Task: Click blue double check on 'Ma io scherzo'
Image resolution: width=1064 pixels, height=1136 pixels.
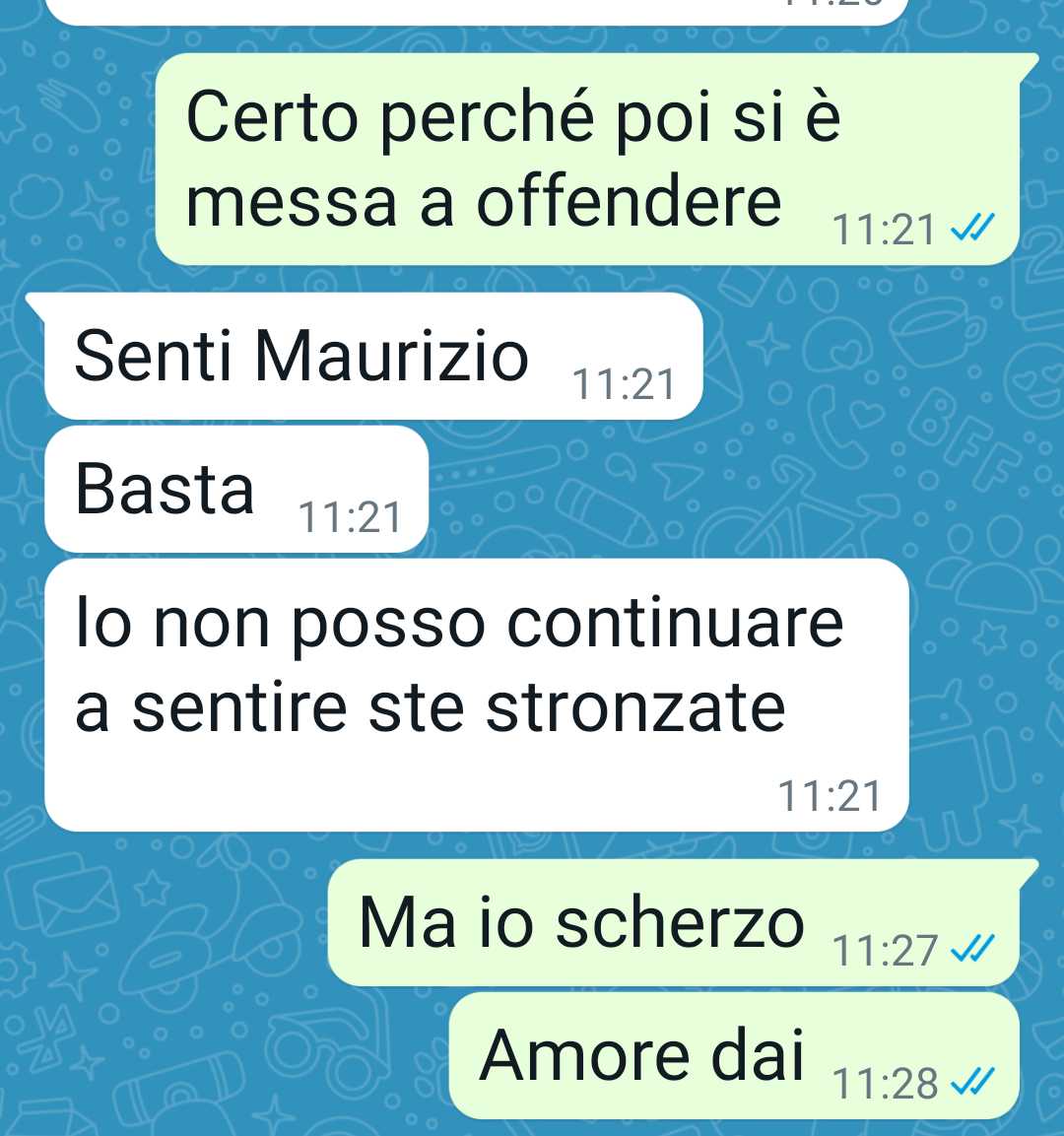Action: coord(972,950)
